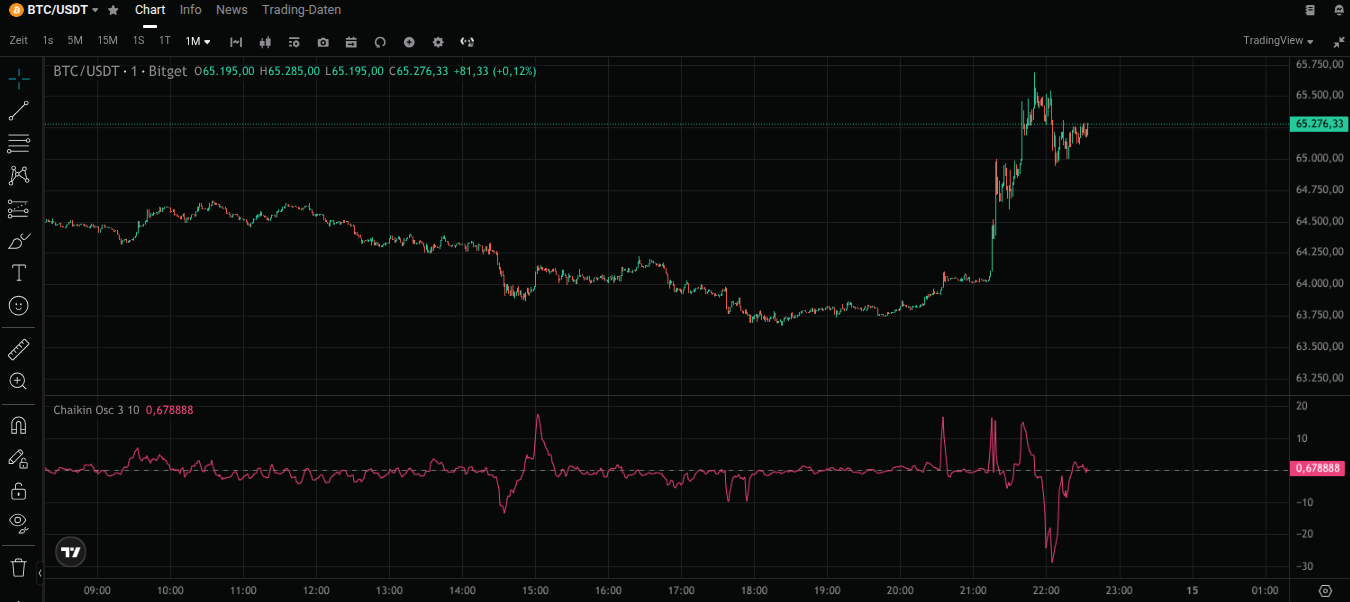Click the 15:00 time axis label
This screenshot has height=602, width=1350.
[535, 590]
